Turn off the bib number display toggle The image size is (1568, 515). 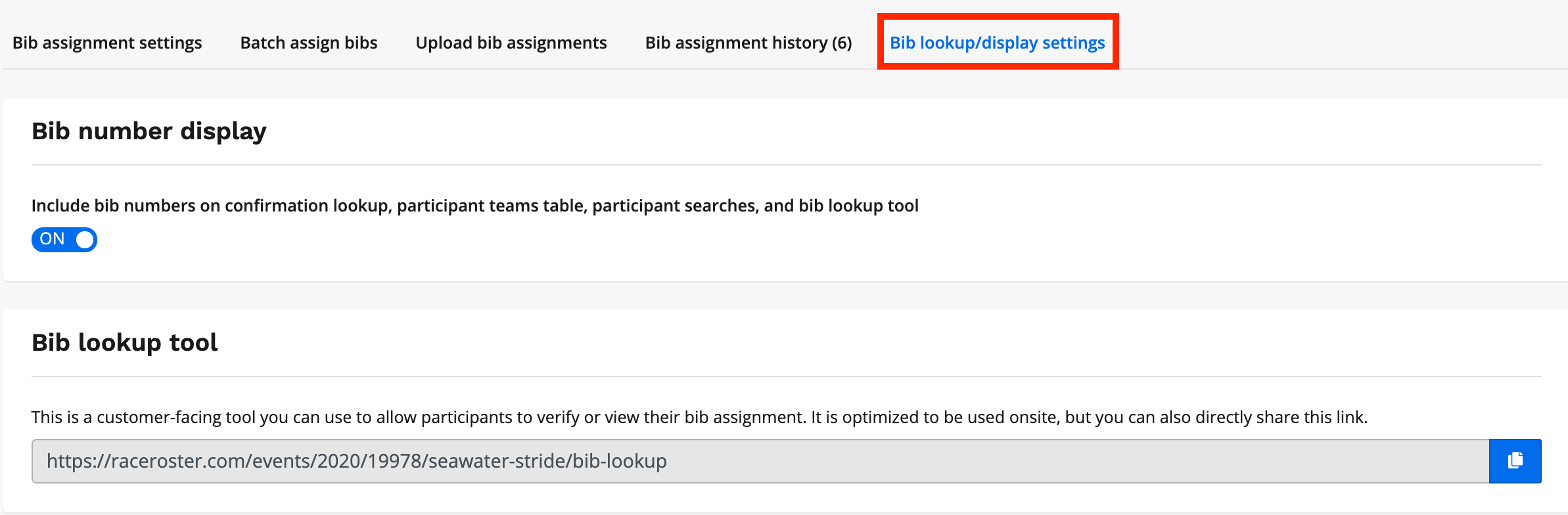64,240
